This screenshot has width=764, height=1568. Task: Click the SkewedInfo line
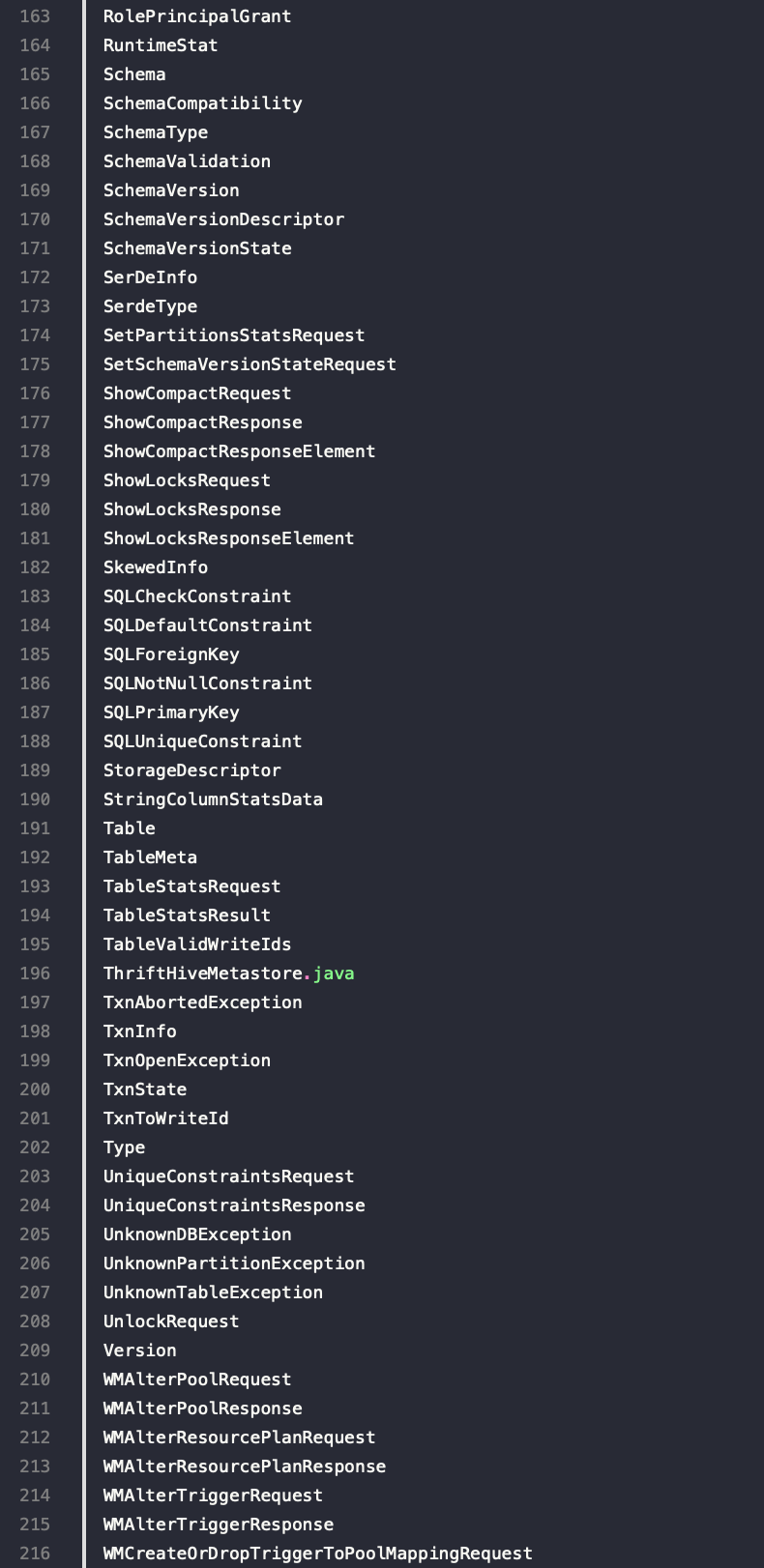156,567
